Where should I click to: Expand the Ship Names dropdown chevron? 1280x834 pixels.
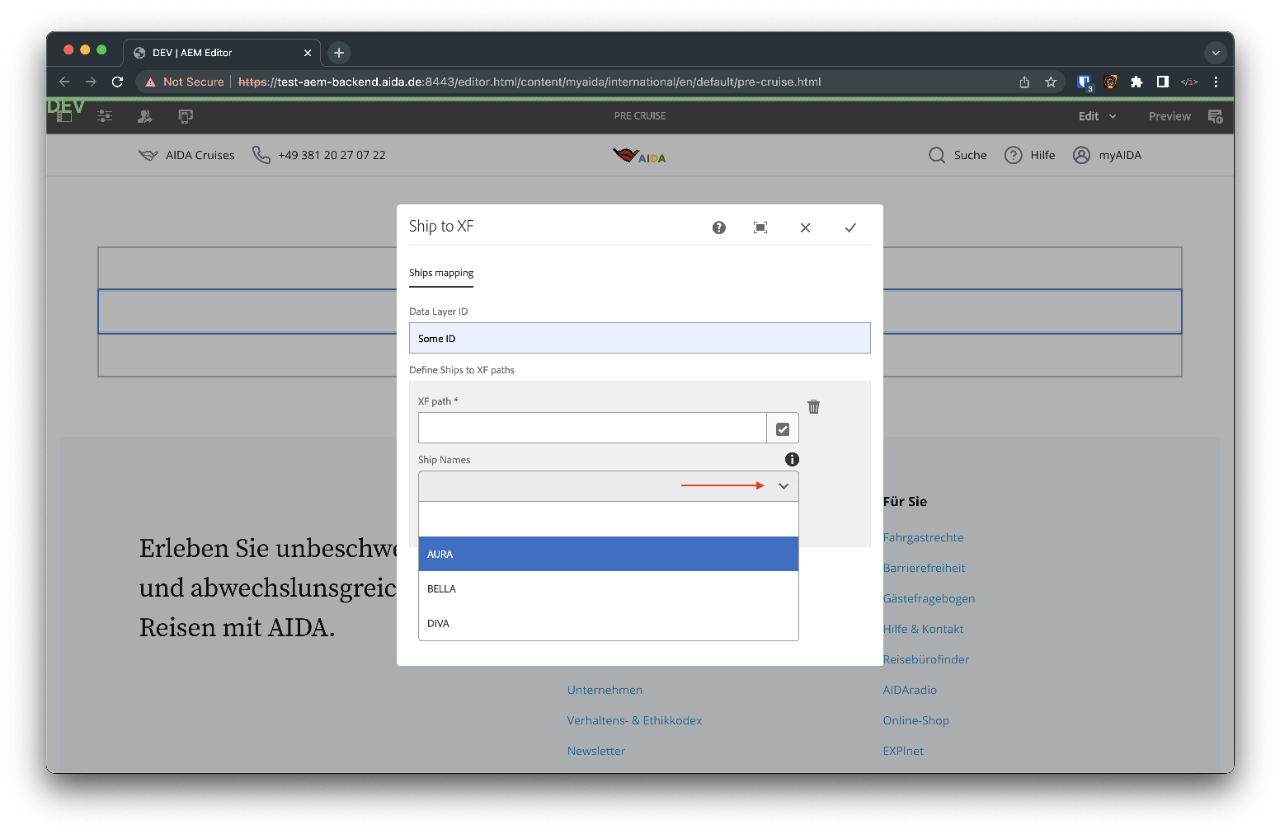(783, 486)
